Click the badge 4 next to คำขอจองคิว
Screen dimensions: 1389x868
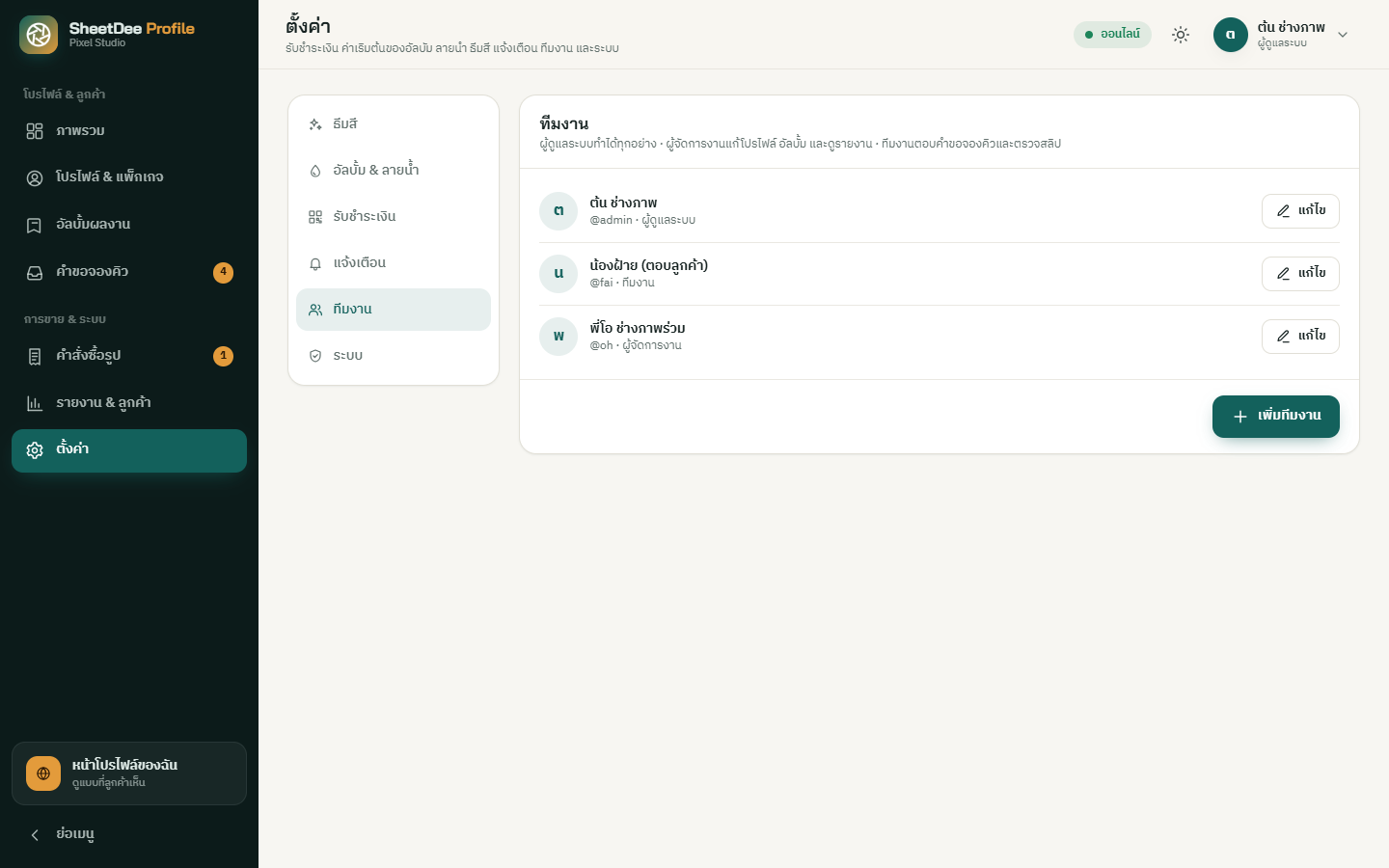tap(223, 272)
